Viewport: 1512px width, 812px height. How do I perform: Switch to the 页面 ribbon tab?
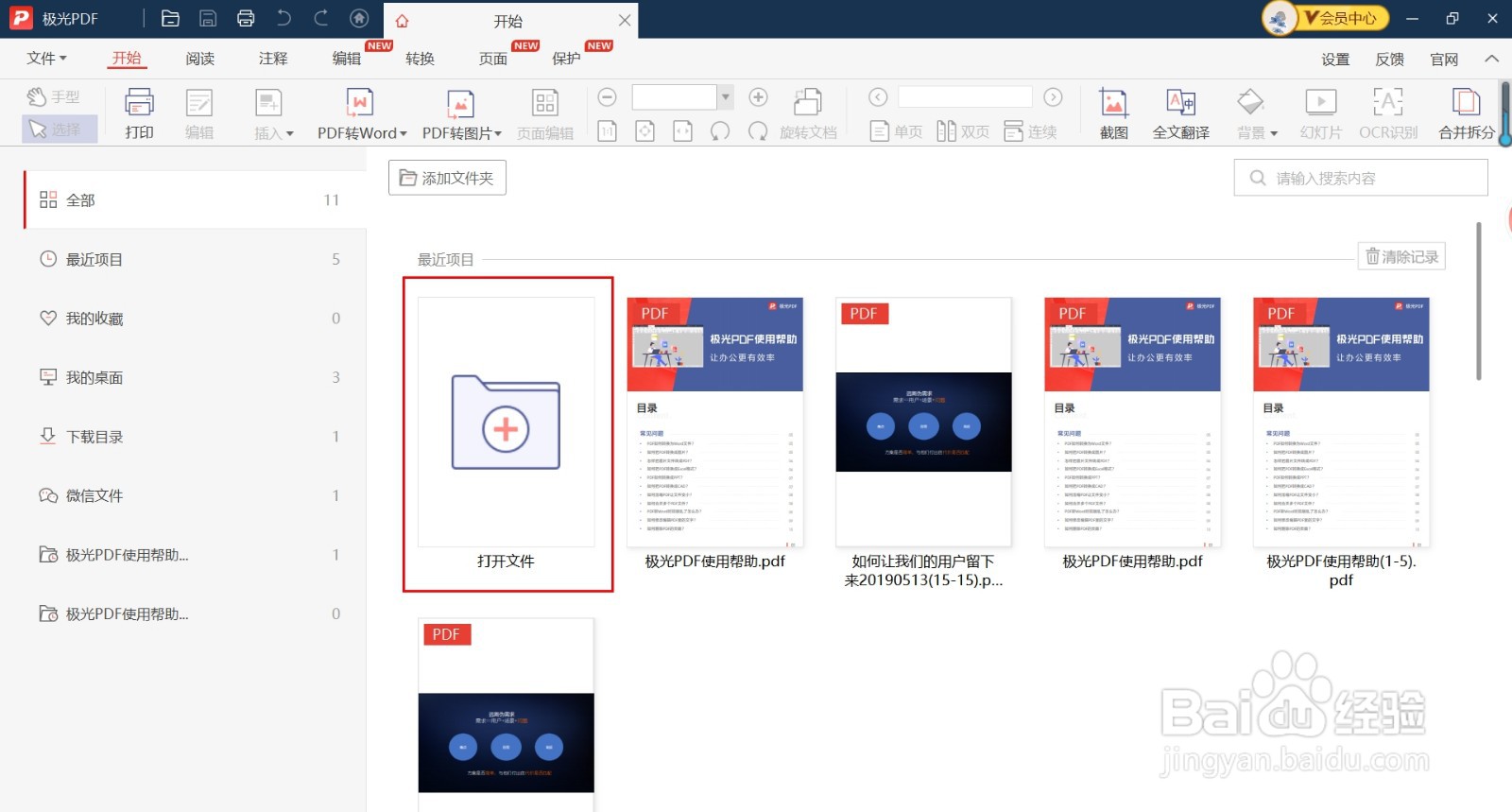coord(493,59)
